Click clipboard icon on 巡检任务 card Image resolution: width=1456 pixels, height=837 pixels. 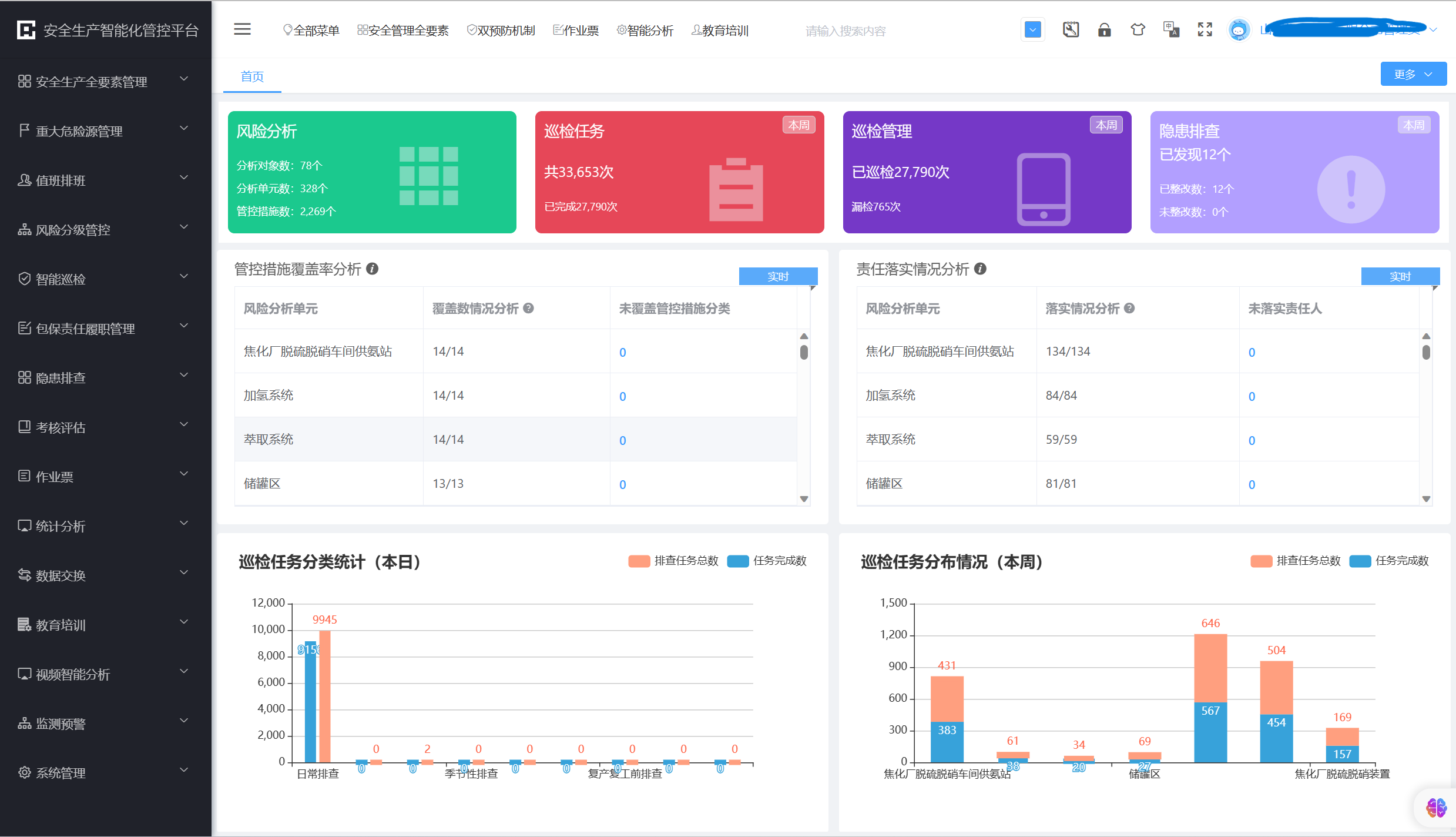(736, 189)
